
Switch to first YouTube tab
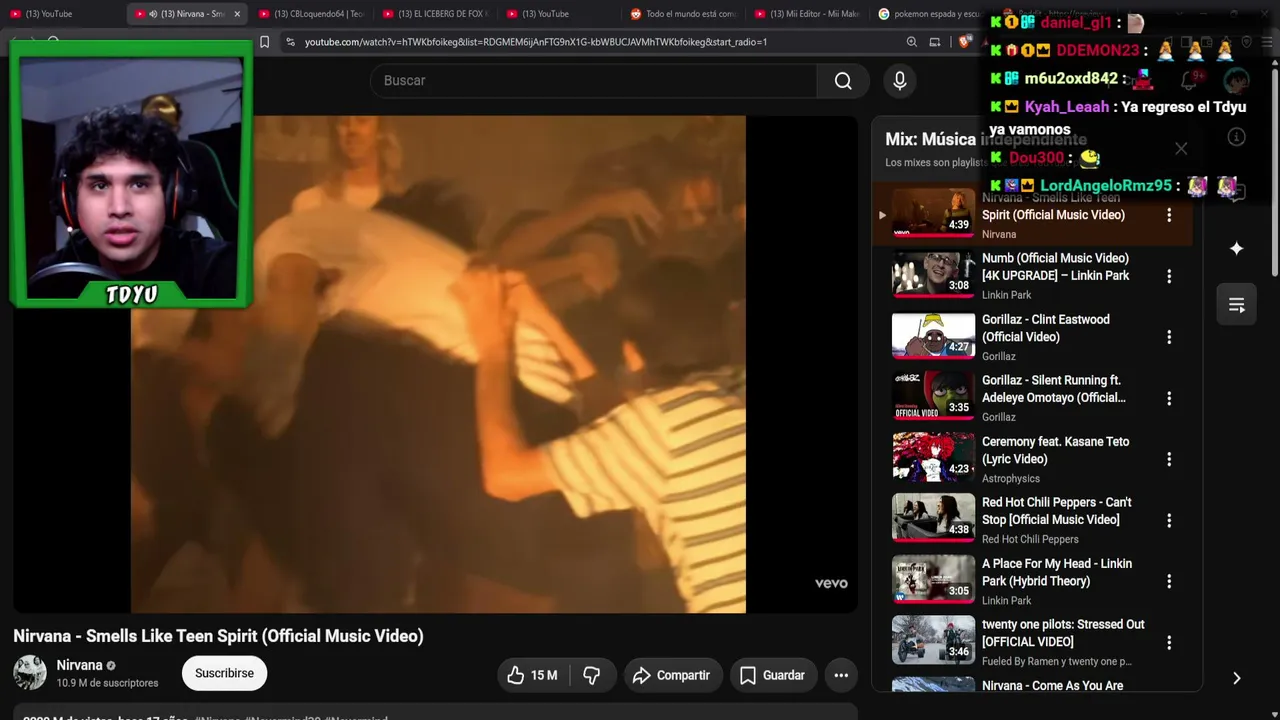click(62, 14)
